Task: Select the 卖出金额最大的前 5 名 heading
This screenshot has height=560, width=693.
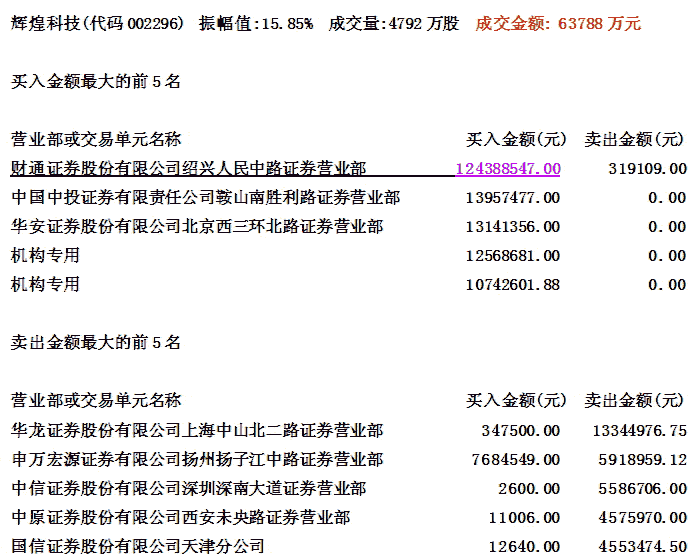Action: point(96,343)
